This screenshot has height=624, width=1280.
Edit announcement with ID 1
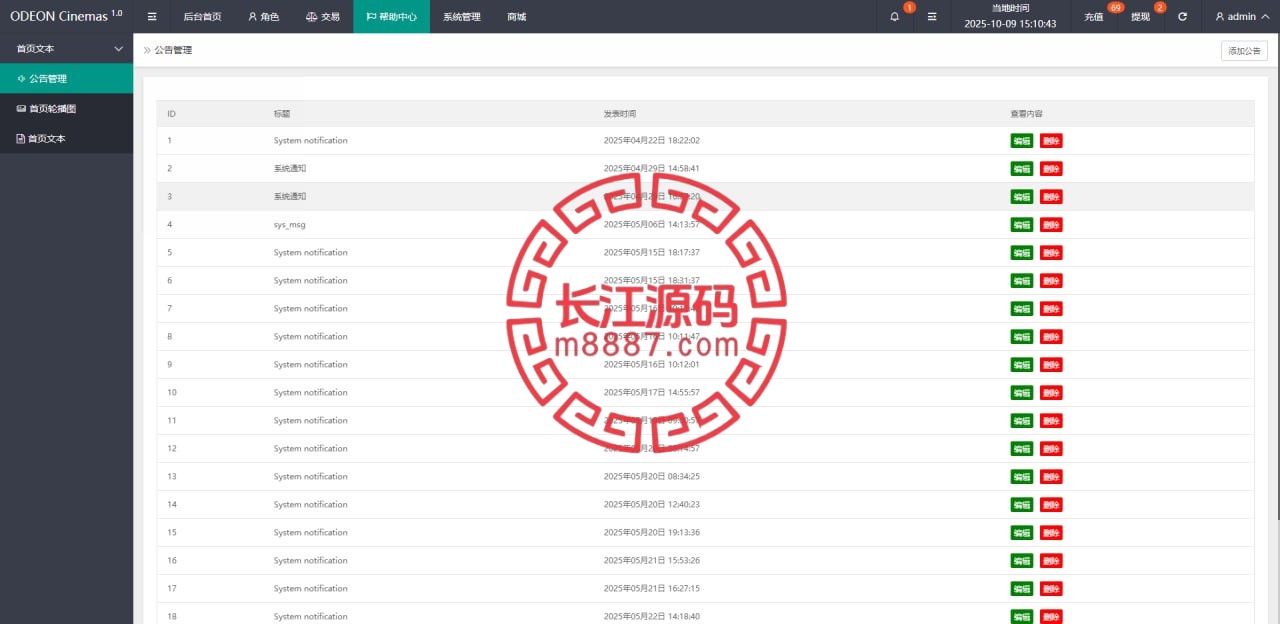click(x=1022, y=141)
